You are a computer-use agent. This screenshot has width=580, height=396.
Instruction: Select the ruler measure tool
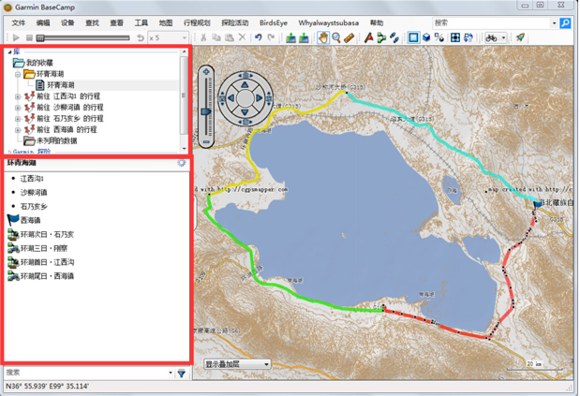(349, 38)
